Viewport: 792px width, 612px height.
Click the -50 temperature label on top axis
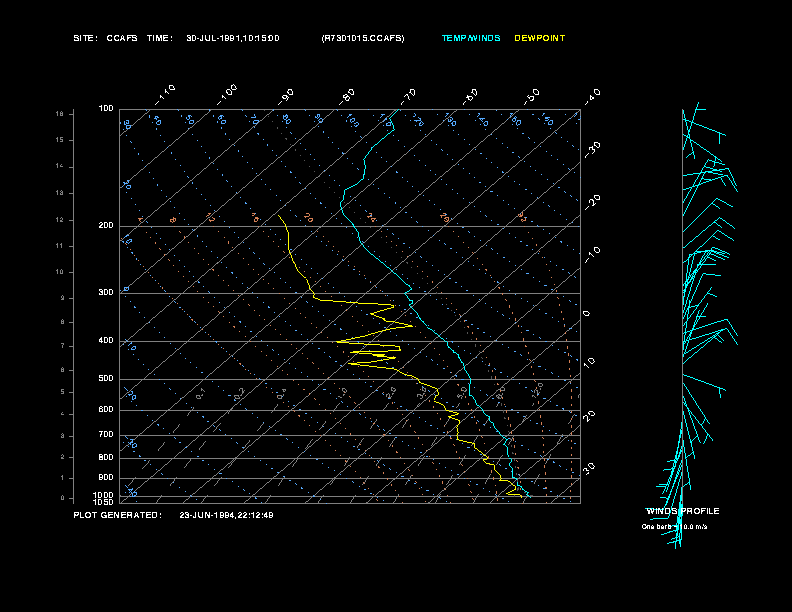(x=532, y=97)
